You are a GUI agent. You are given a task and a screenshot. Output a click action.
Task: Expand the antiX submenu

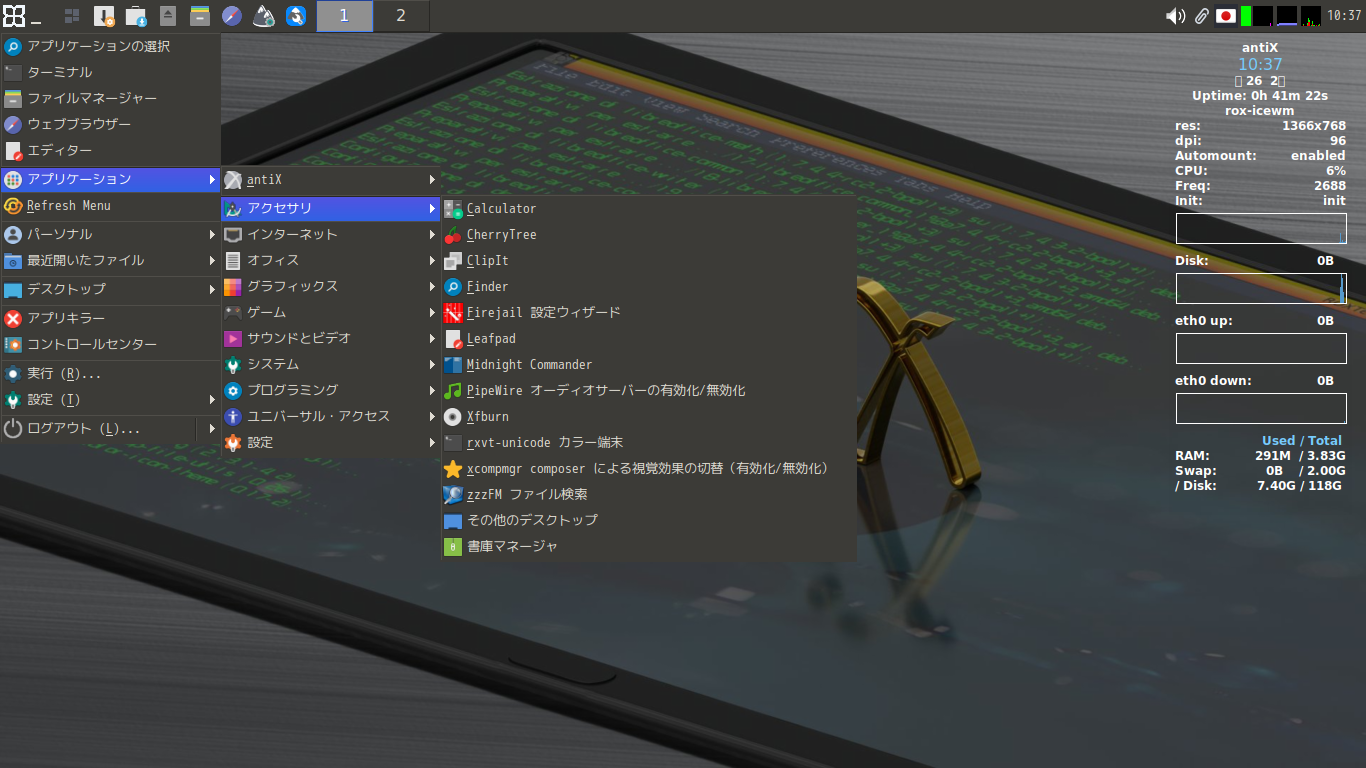pos(331,180)
